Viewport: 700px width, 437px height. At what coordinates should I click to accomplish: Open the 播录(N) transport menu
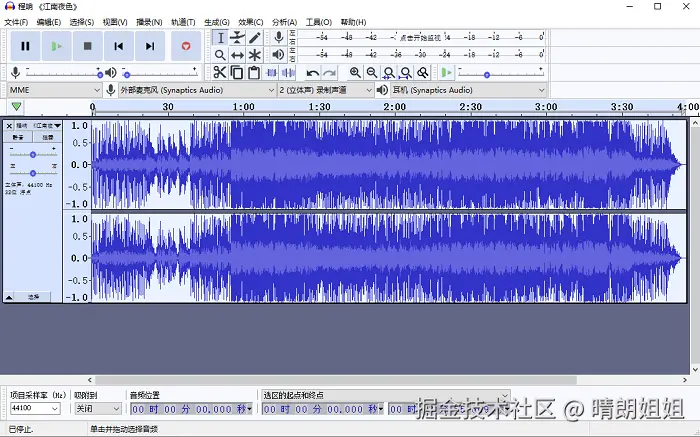click(x=149, y=22)
